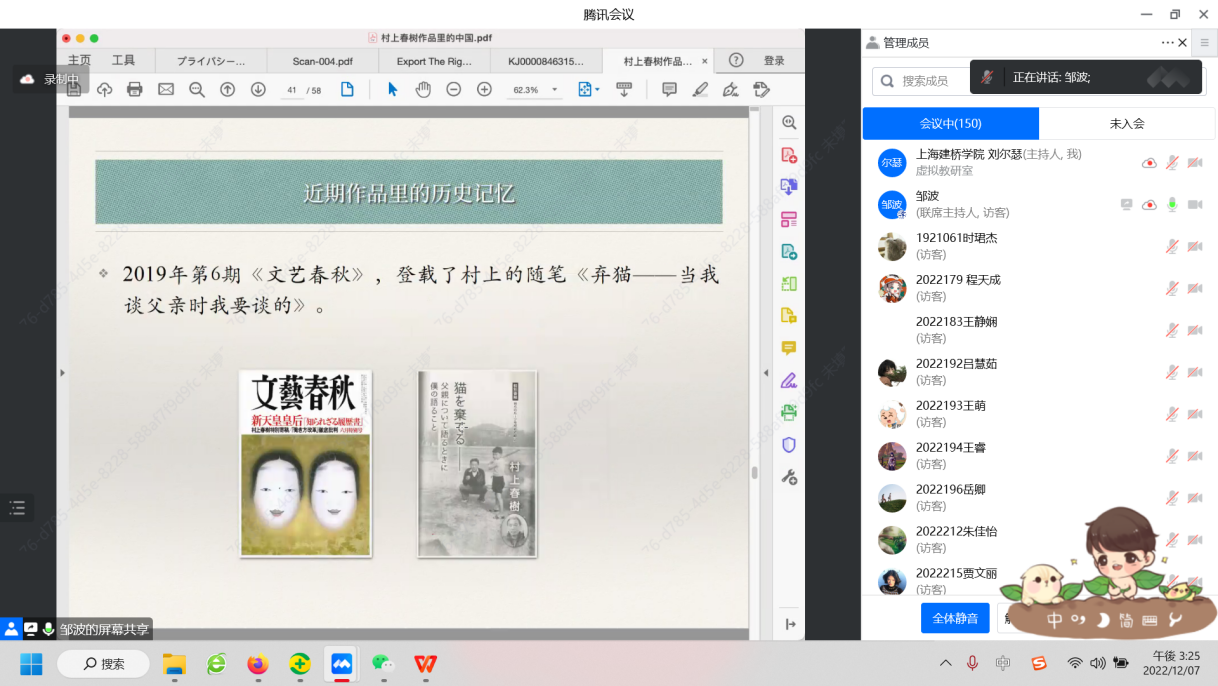
Task: Open the page fit options dropdown
Action: point(589,90)
